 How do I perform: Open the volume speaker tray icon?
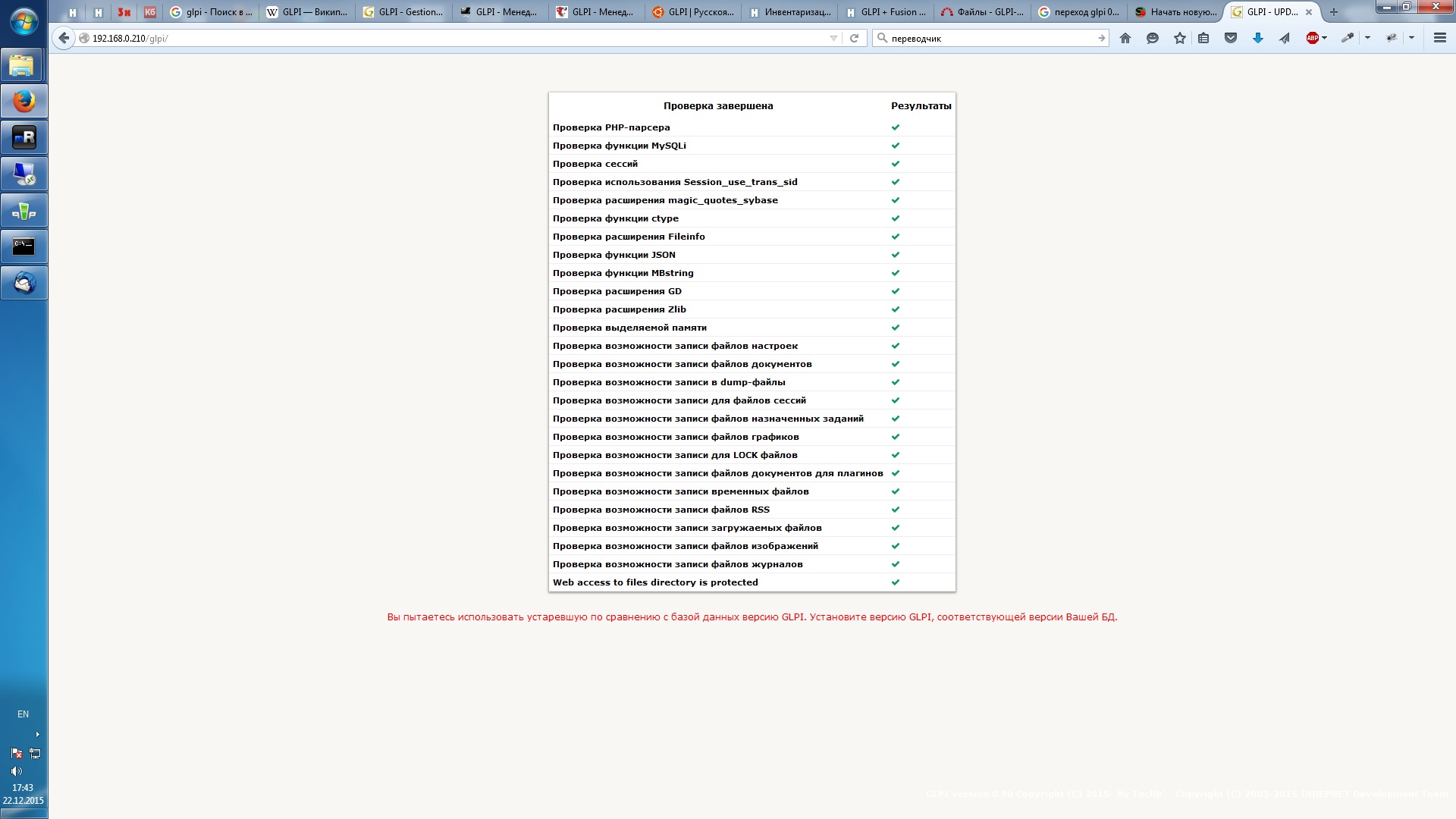pyautogui.click(x=17, y=771)
